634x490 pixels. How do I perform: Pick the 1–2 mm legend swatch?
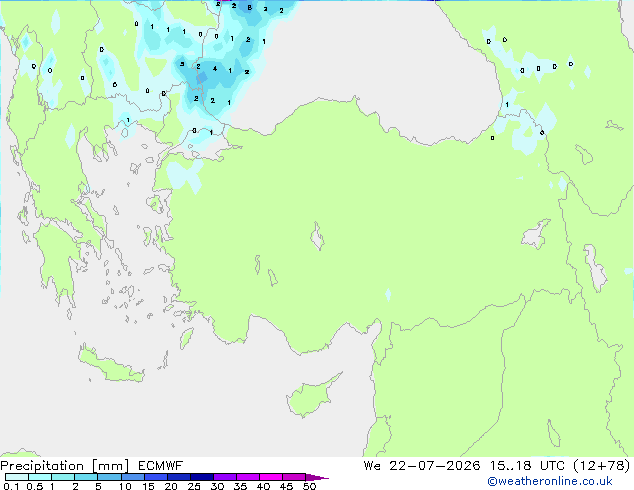point(63,477)
